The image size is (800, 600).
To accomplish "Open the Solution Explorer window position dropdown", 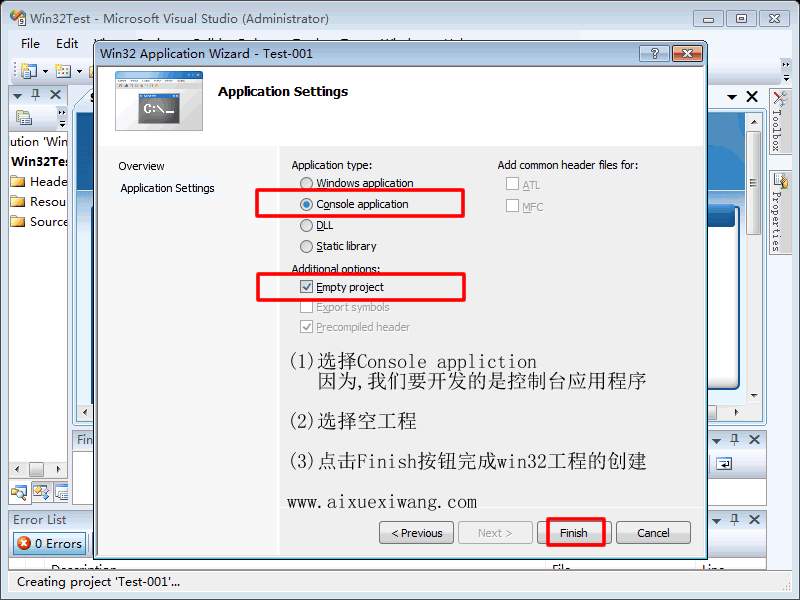I will [17, 95].
